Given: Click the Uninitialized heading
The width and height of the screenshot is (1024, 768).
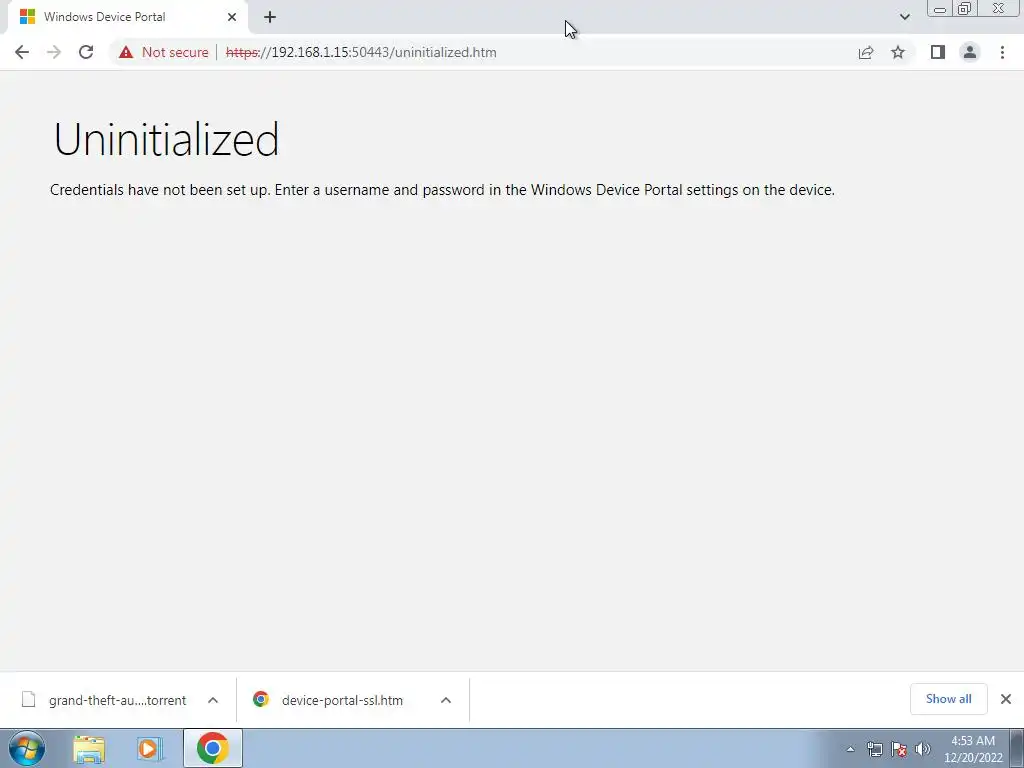Looking at the screenshot, I should tap(167, 139).
